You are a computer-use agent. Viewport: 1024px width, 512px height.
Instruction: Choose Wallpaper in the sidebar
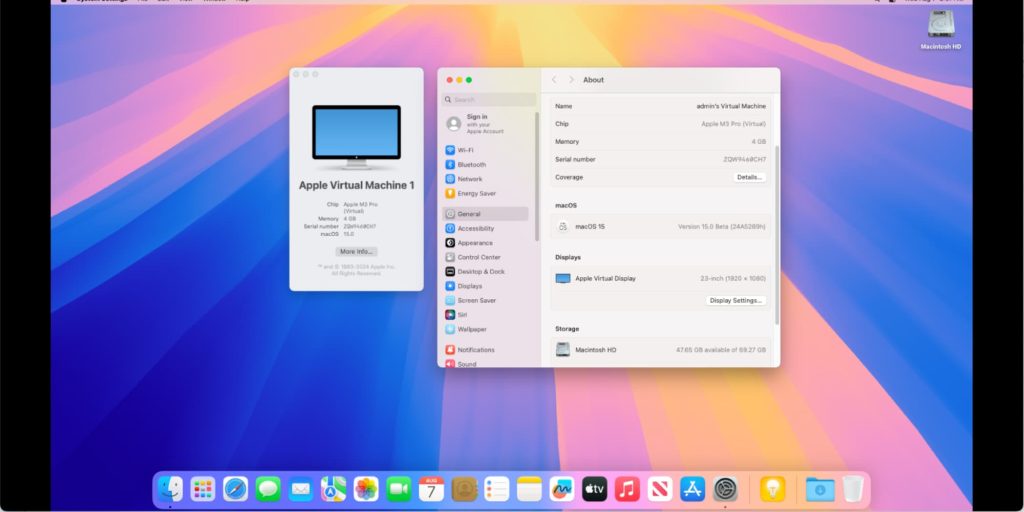click(x=472, y=329)
